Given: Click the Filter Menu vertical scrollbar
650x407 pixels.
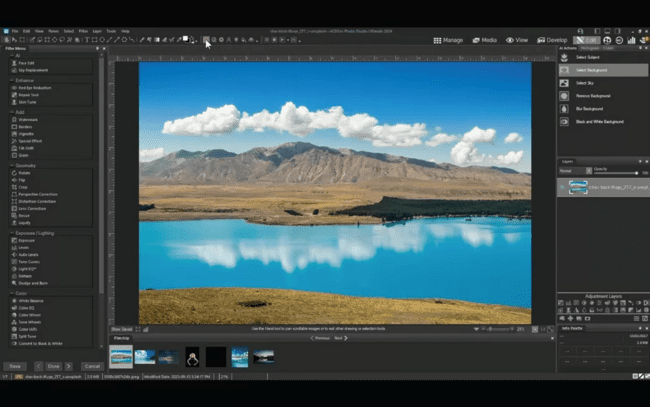Looking at the screenshot, I should [102, 176].
